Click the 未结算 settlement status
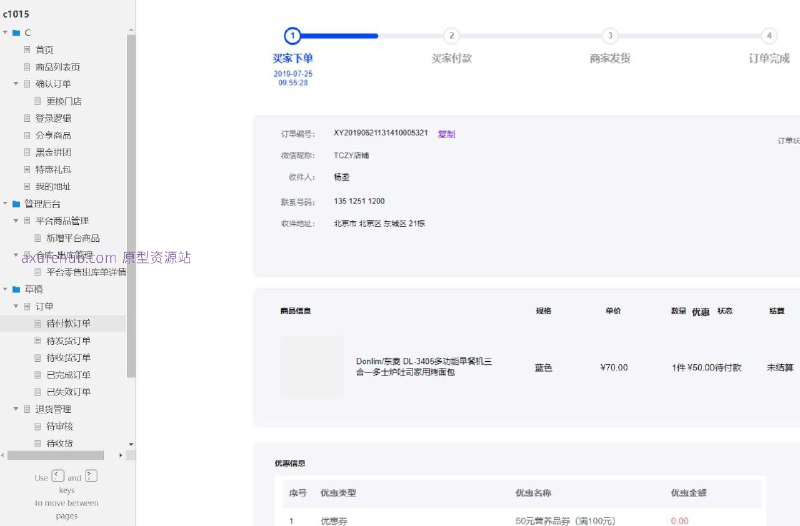This screenshot has width=800, height=526. [780, 367]
